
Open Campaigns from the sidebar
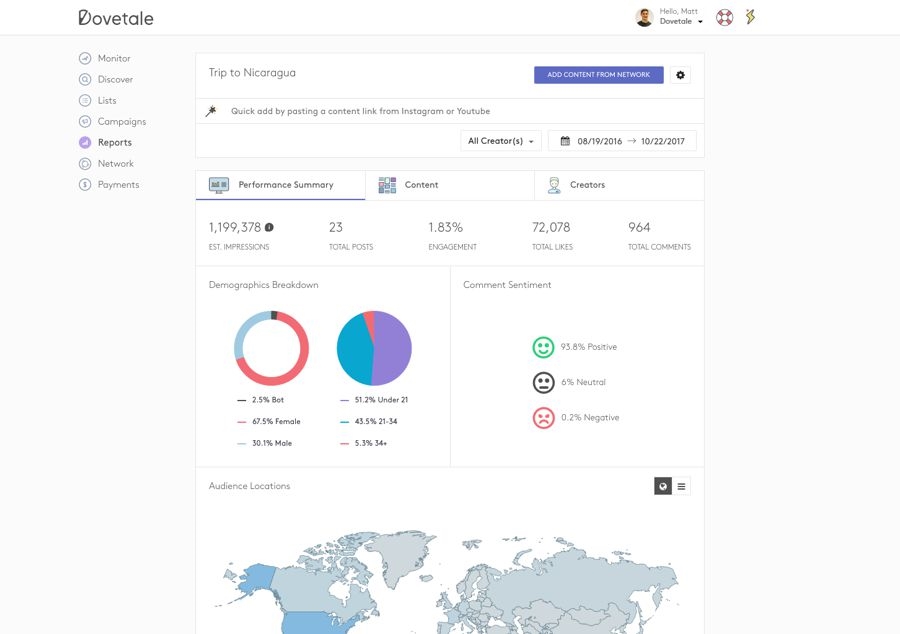85,120
